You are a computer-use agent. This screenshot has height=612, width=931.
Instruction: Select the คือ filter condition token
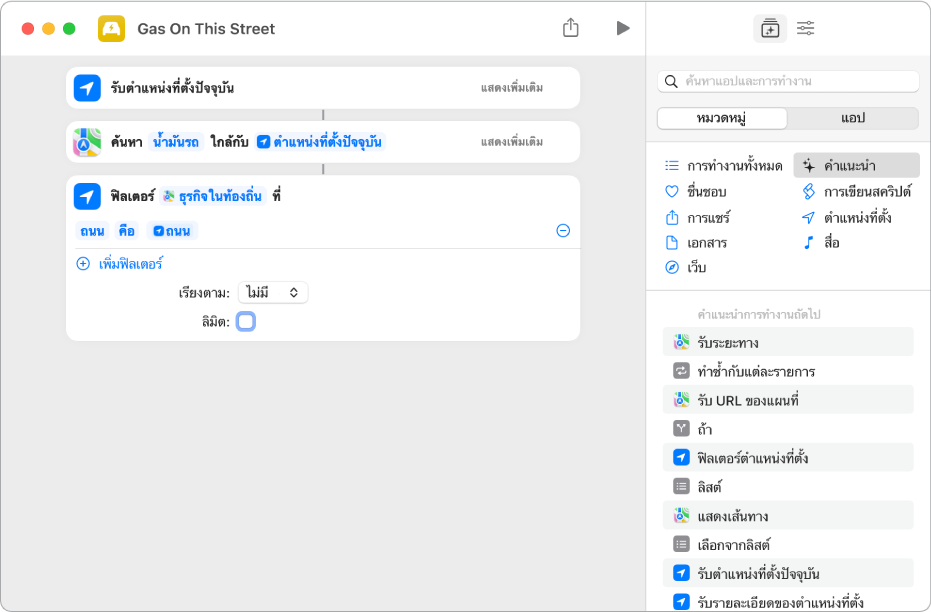point(127,231)
